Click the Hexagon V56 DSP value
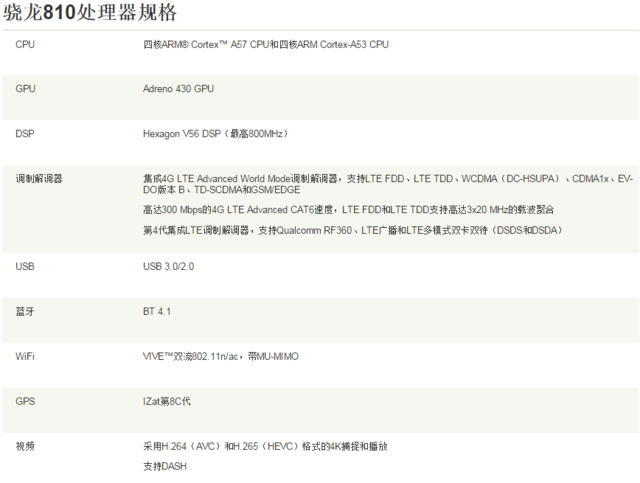The image size is (640, 483). click(x=216, y=134)
